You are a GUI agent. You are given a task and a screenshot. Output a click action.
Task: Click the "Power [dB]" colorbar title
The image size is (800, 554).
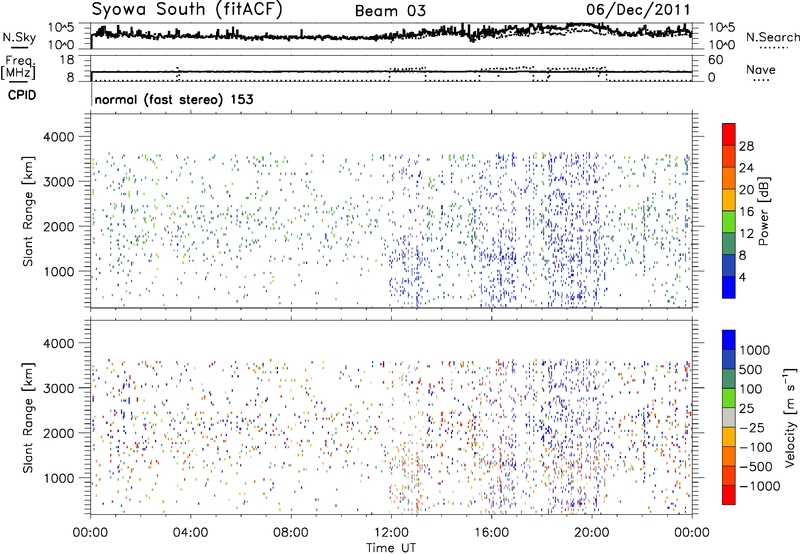(x=764, y=211)
